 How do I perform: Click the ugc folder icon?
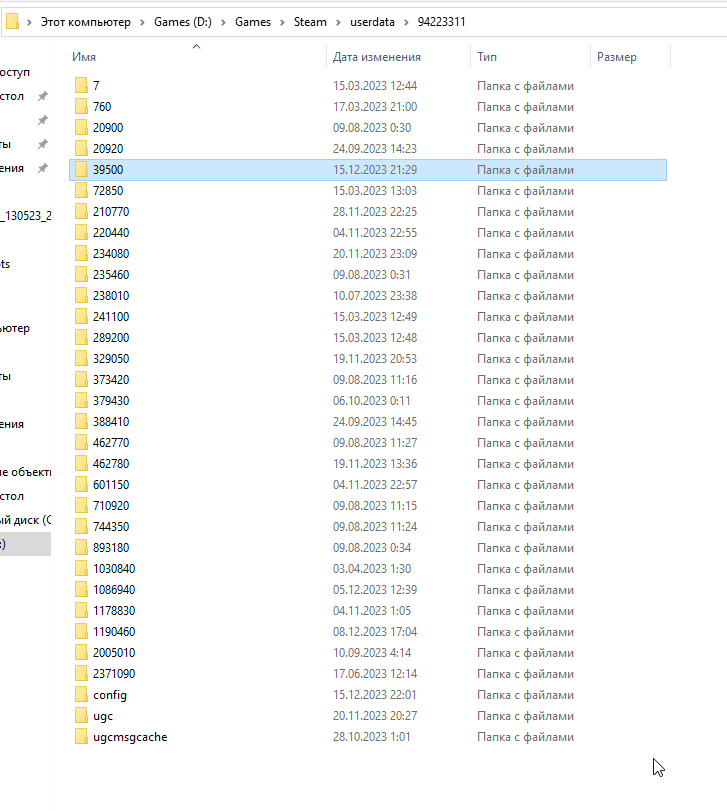click(x=81, y=716)
